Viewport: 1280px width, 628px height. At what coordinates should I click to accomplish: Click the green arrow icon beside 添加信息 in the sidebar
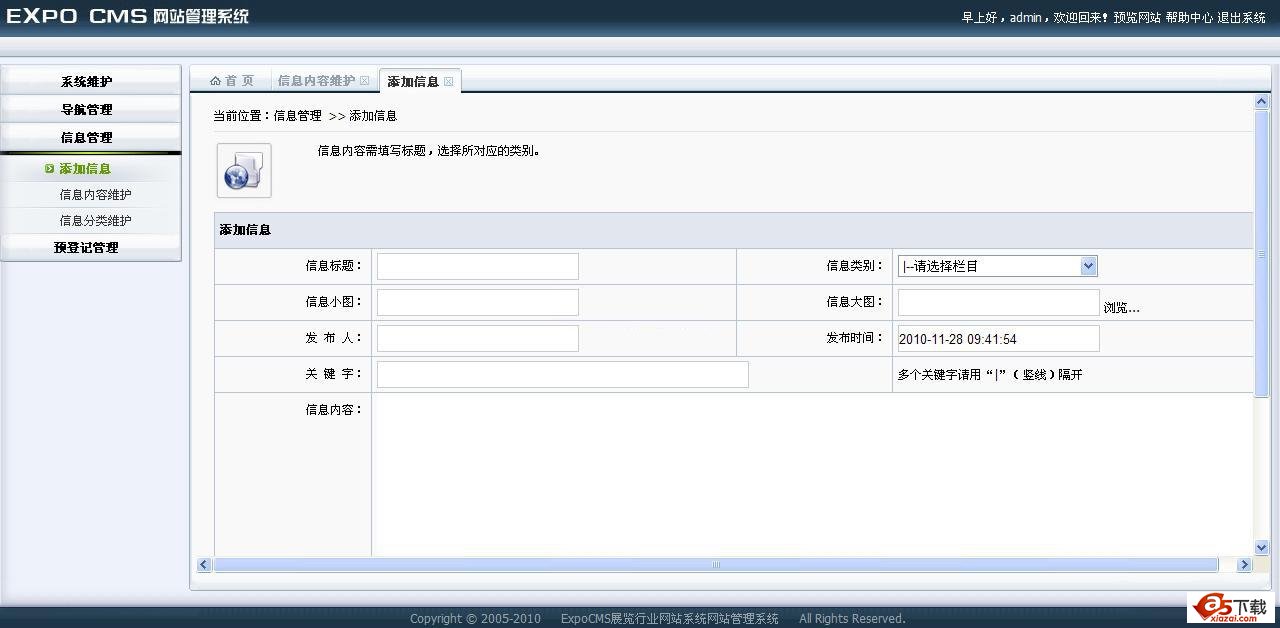click(x=49, y=169)
